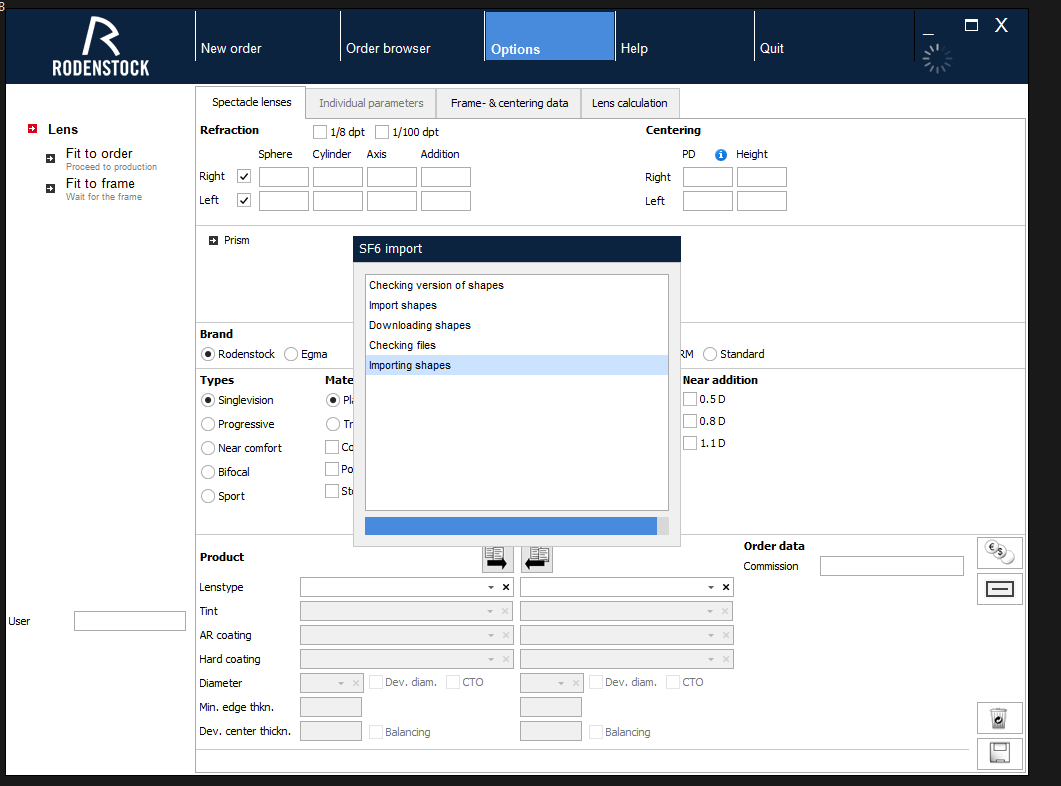
Task: Click the SF6 import progress bar
Action: 517,526
